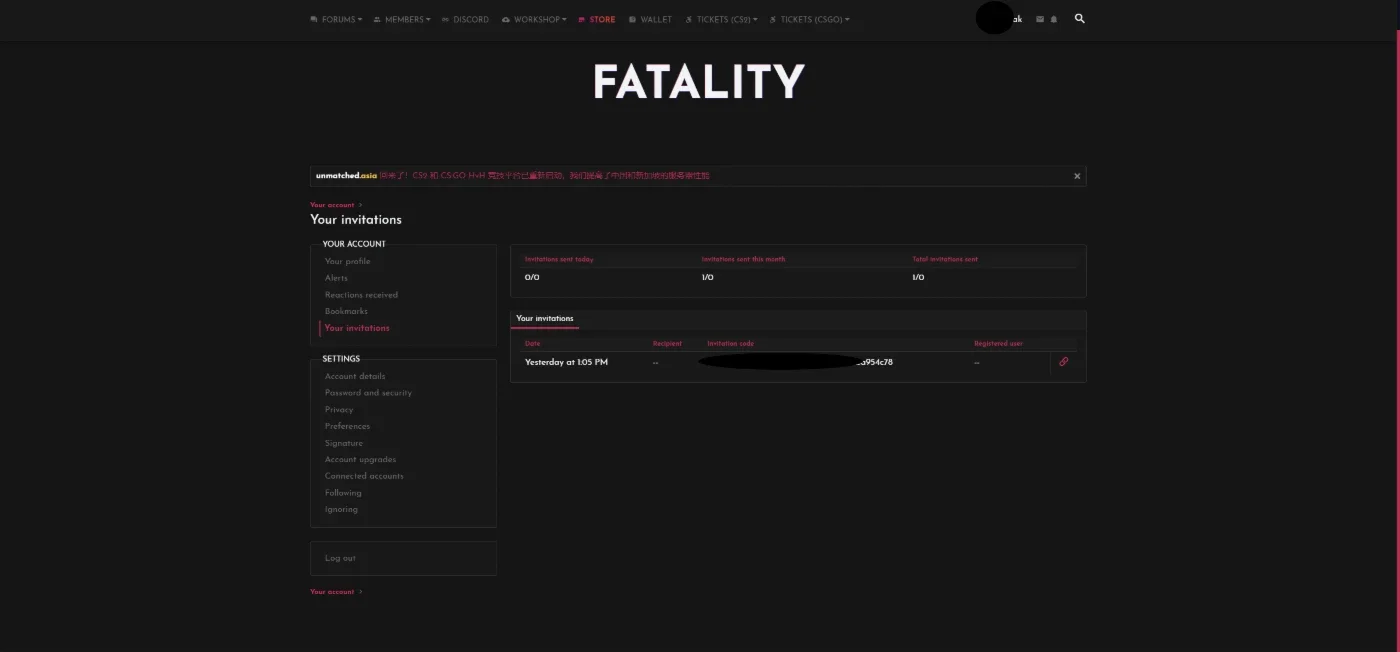Copy invitation link via chain icon

pyautogui.click(x=1063, y=362)
